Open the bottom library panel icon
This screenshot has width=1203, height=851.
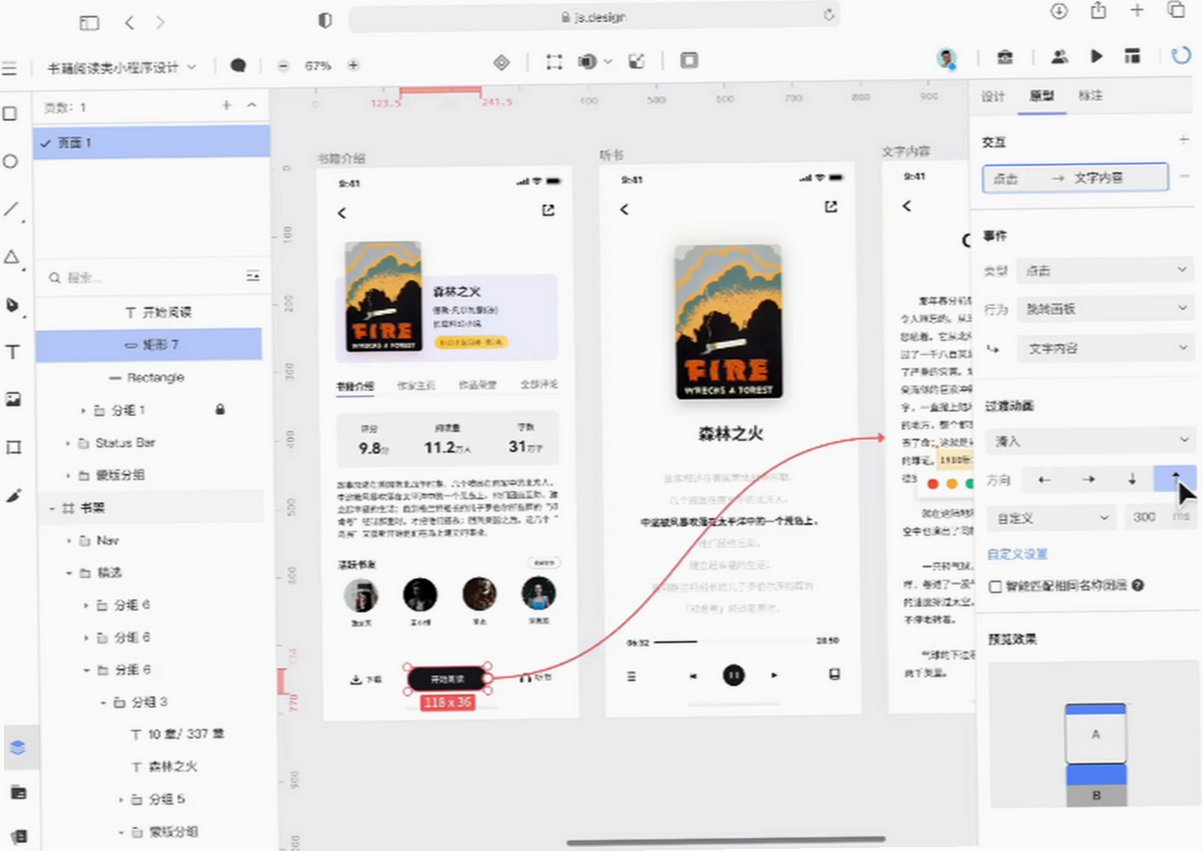click(x=18, y=837)
